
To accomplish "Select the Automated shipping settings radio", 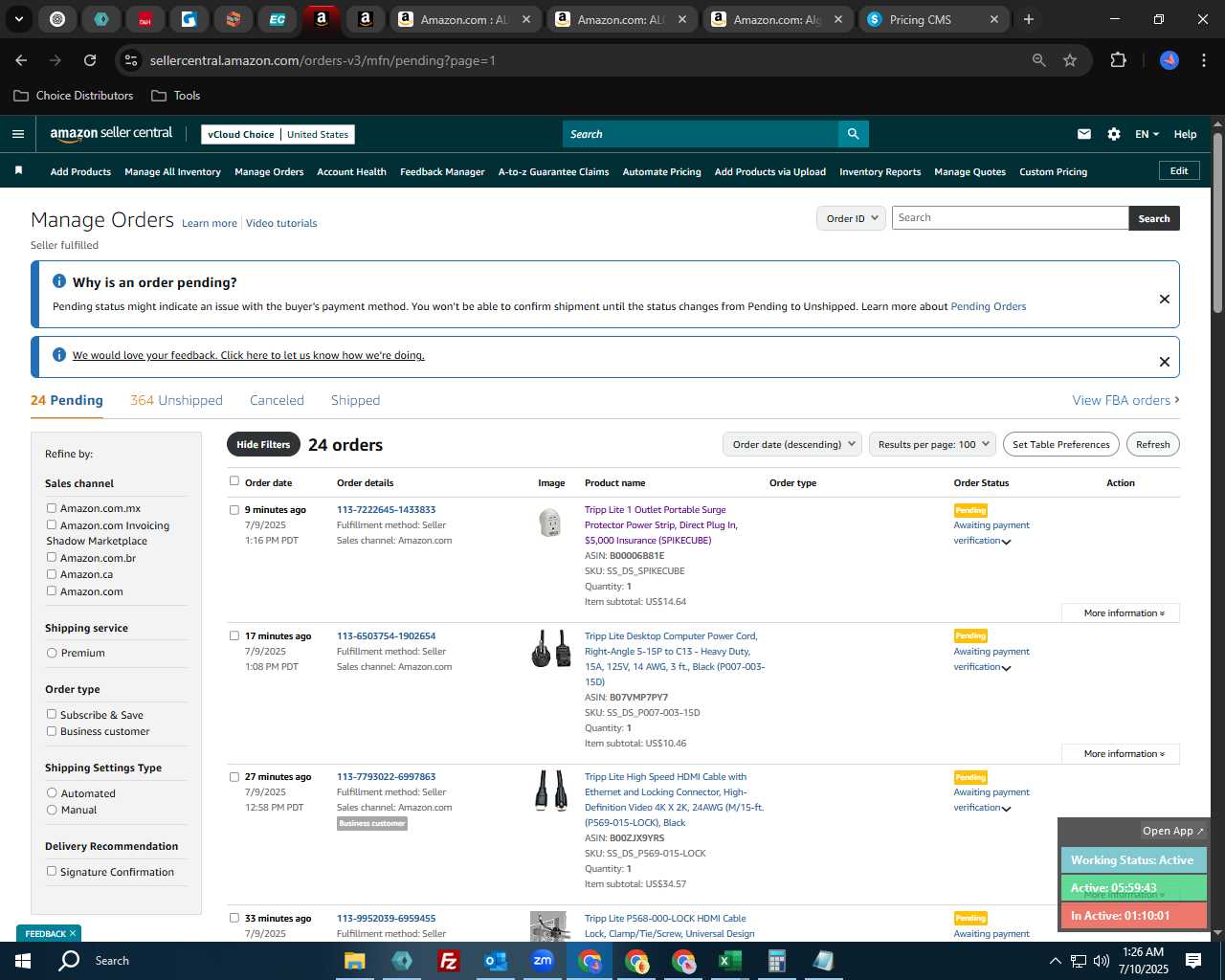I will [x=52, y=792].
